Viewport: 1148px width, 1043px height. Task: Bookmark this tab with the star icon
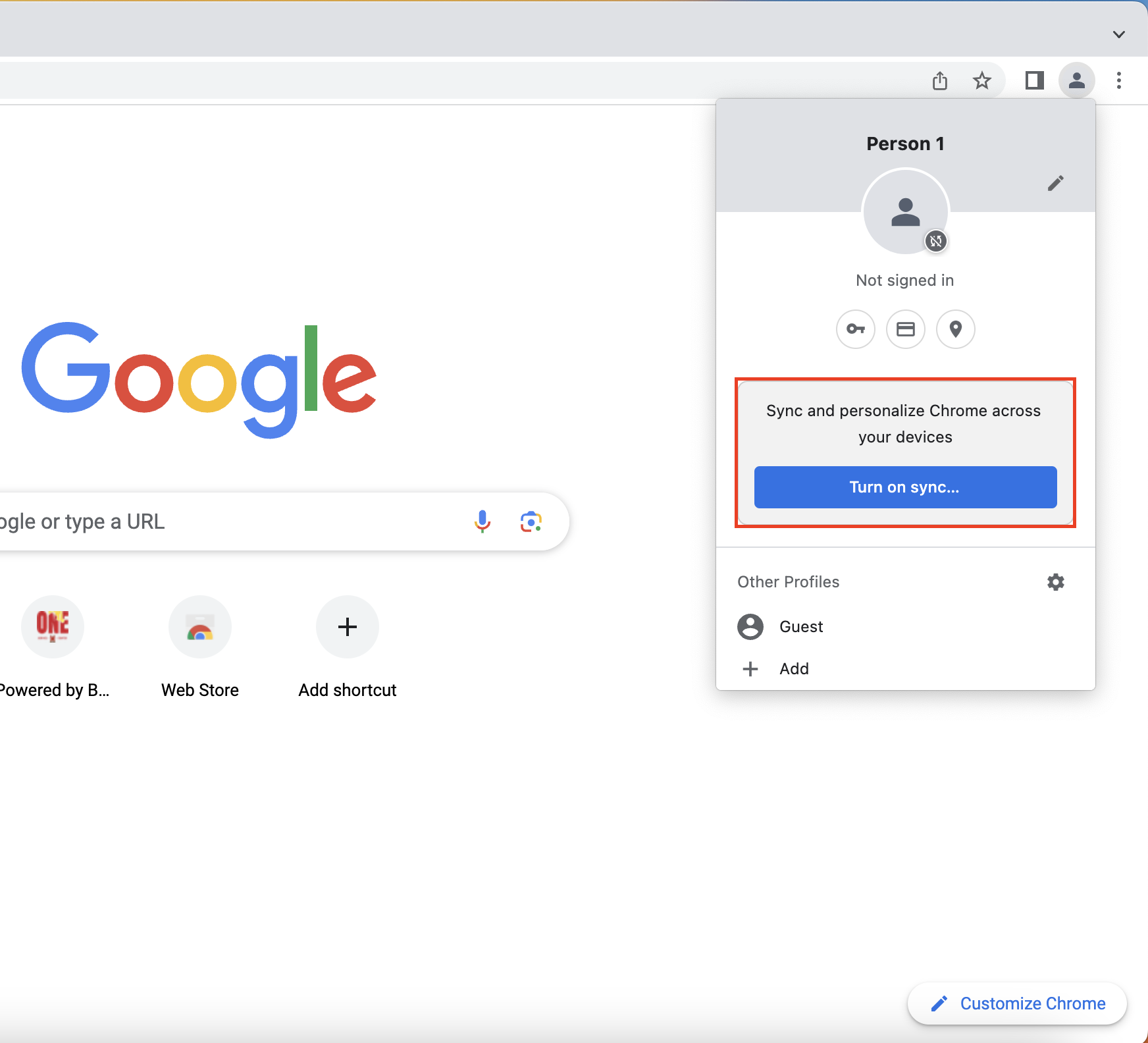(981, 80)
